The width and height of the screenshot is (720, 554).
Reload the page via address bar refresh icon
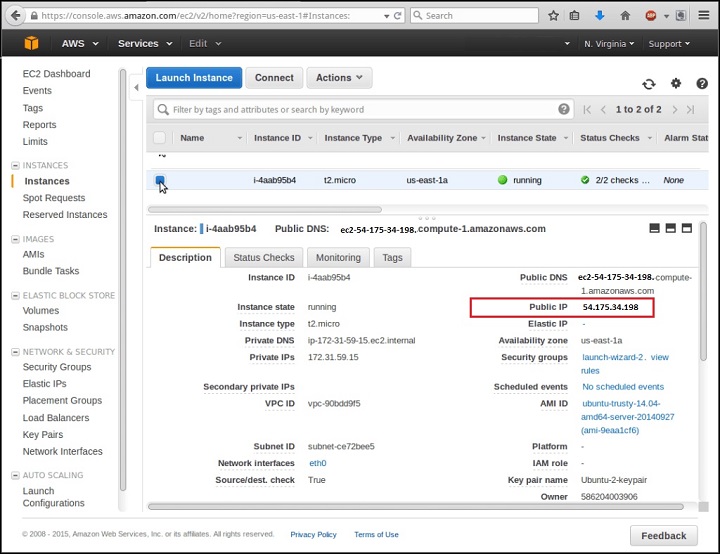pyautogui.click(x=398, y=16)
